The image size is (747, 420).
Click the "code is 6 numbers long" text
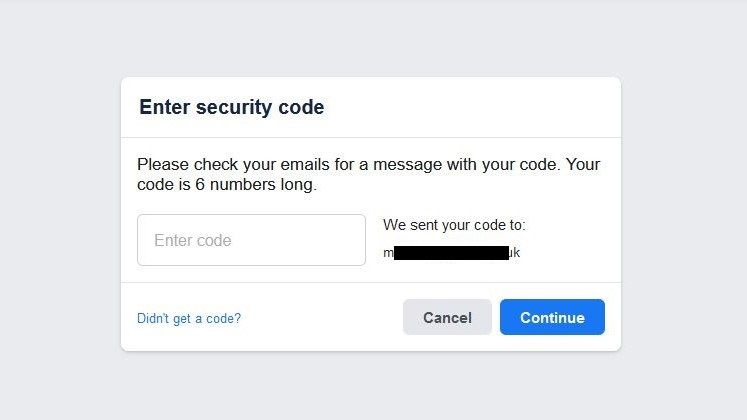coord(226,185)
